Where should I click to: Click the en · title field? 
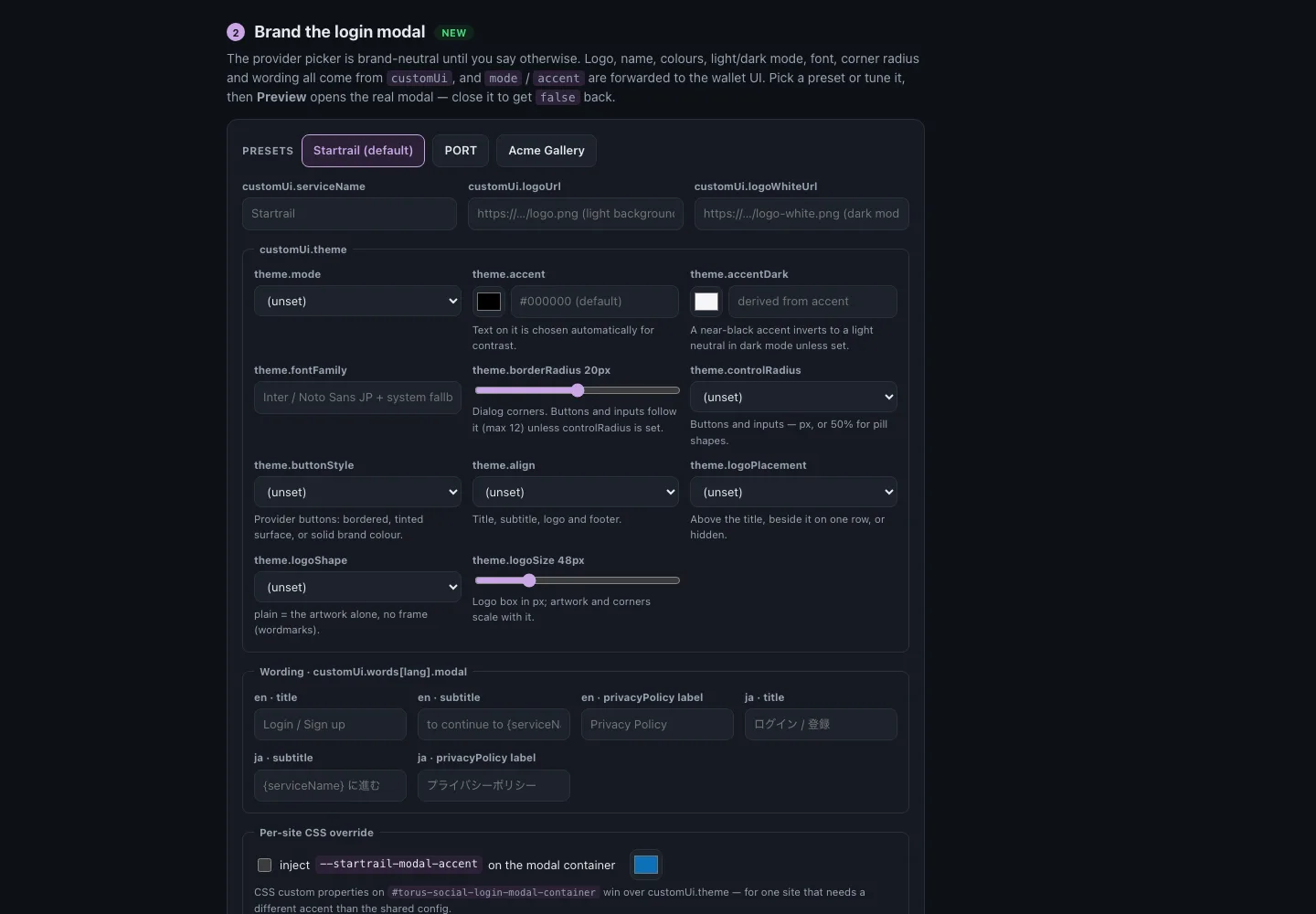330,725
